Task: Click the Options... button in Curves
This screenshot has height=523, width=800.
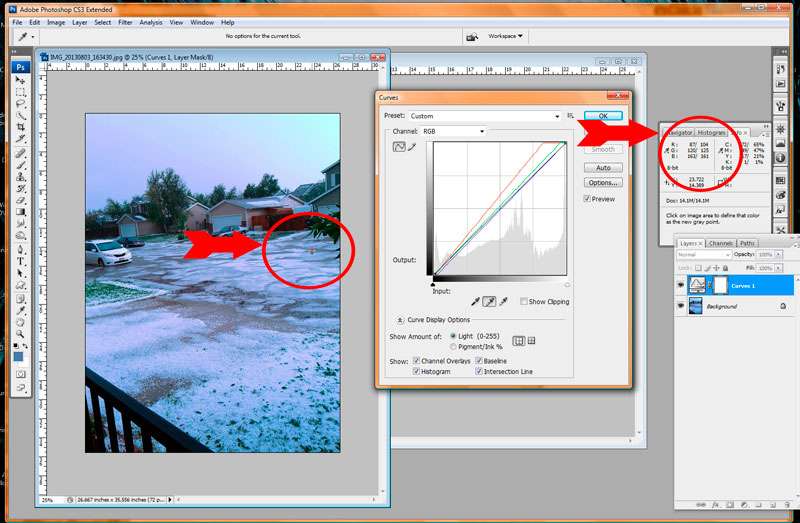Action: pyautogui.click(x=603, y=183)
